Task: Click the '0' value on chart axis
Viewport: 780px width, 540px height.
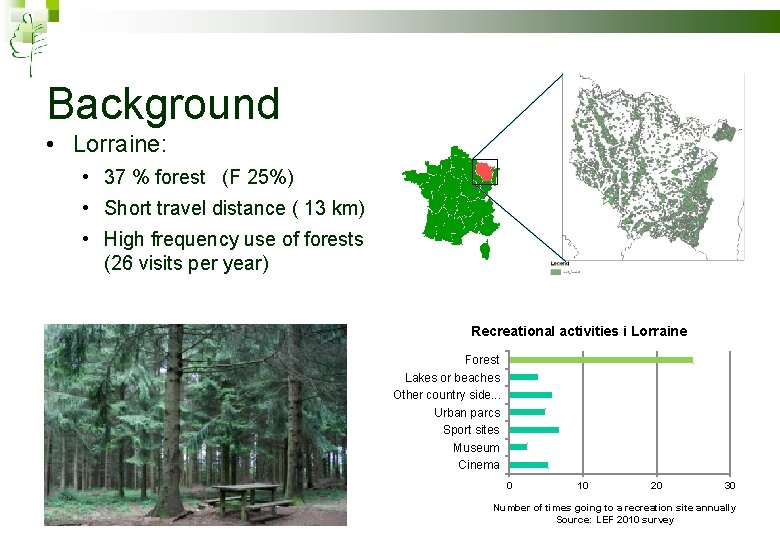Action: [x=509, y=485]
